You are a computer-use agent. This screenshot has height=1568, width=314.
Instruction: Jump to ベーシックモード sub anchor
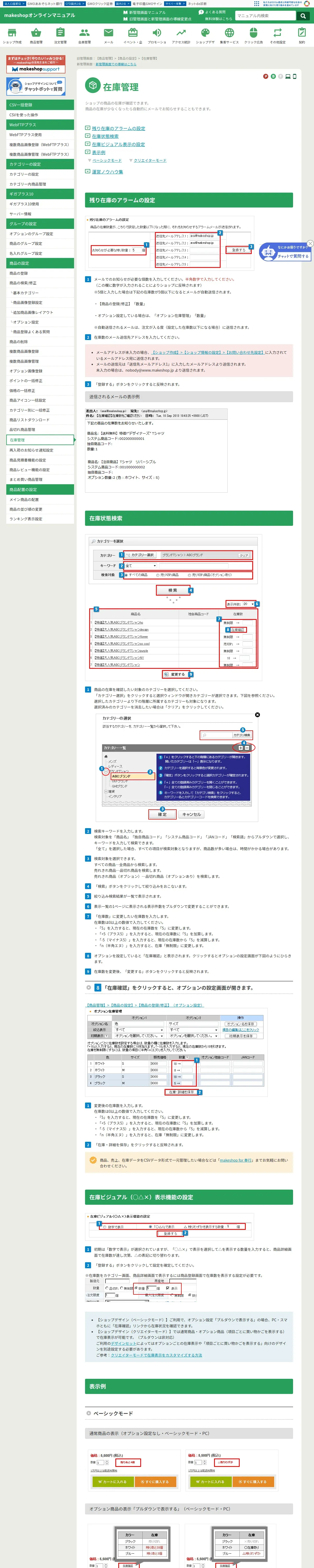(107, 161)
